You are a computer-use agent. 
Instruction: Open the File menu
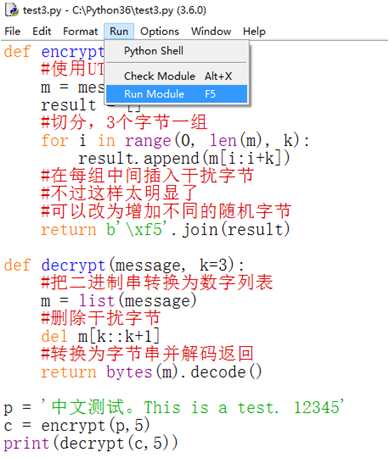(12, 31)
